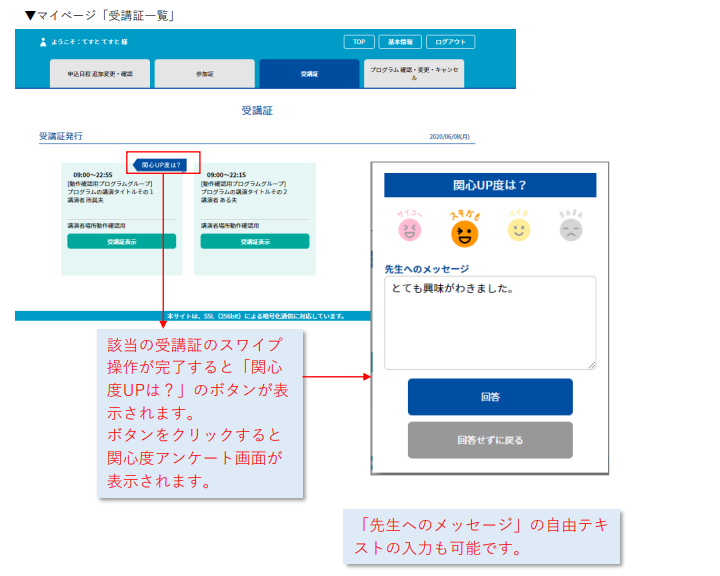Click the 先生へのメッセージ label
The height and width of the screenshot is (576, 720).
pyautogui.click(x=427, y=269)
